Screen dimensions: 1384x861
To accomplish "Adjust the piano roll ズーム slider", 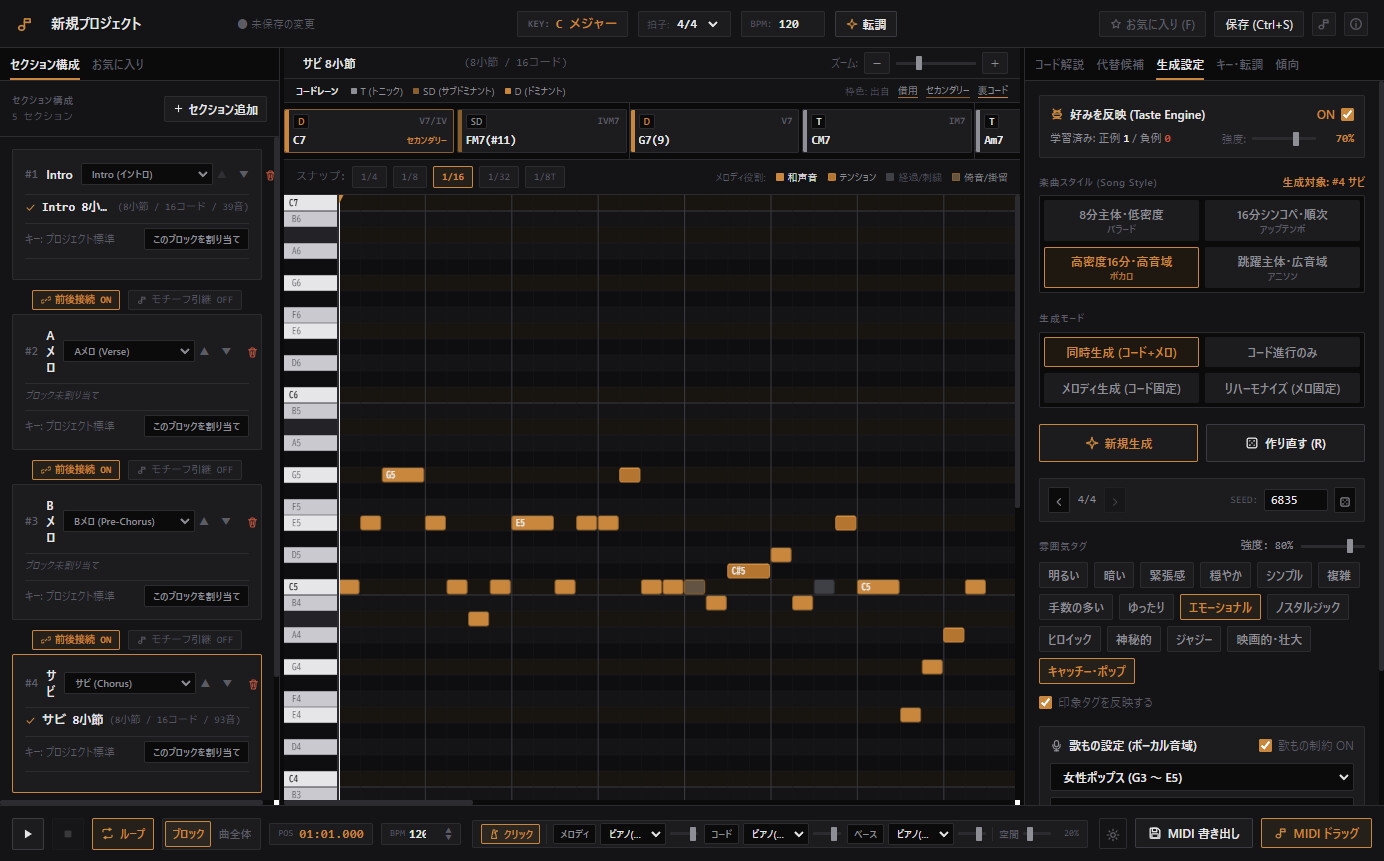I will 935,63.
